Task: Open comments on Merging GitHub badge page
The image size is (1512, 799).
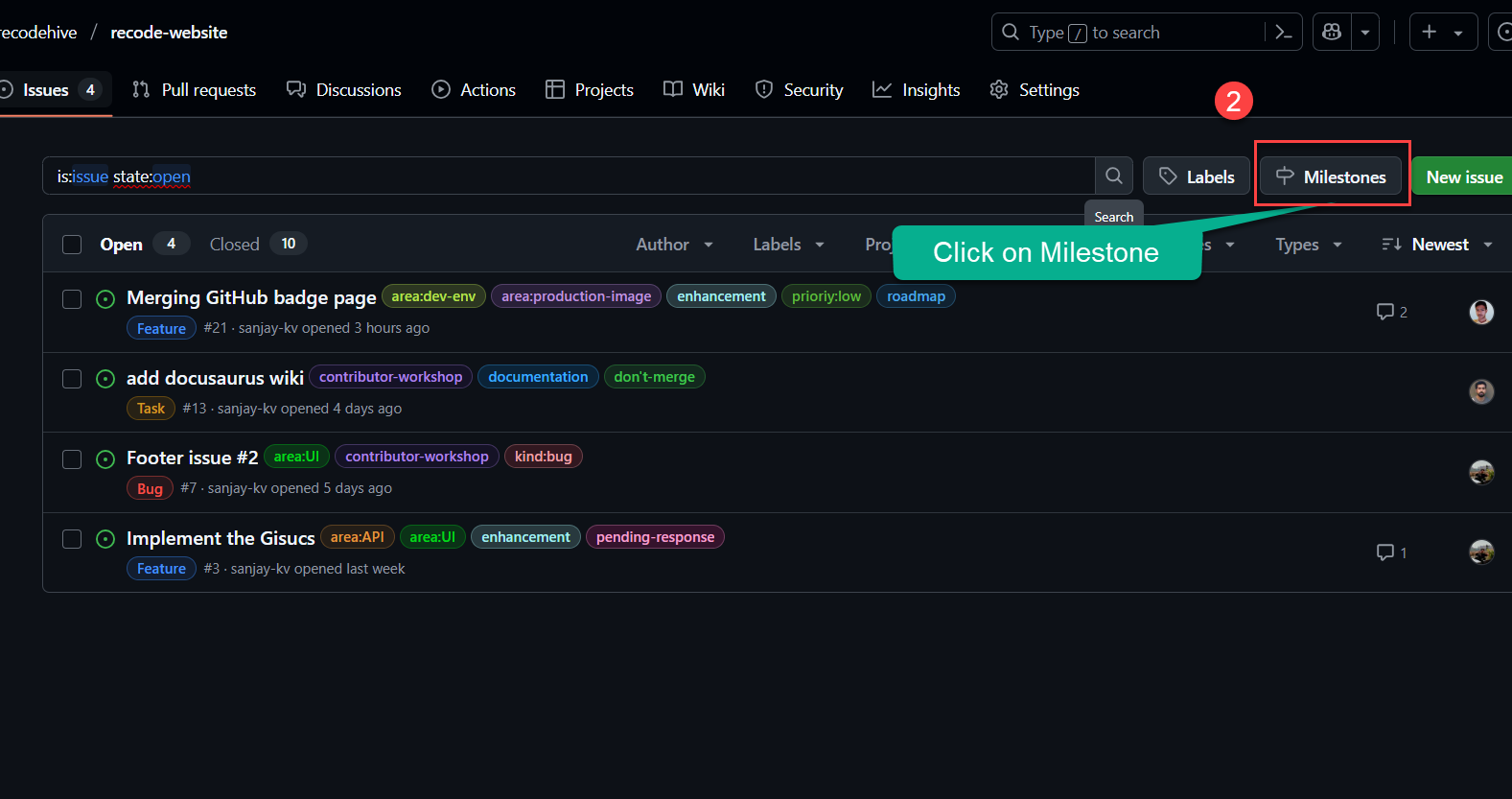Action: point(1392,312)
